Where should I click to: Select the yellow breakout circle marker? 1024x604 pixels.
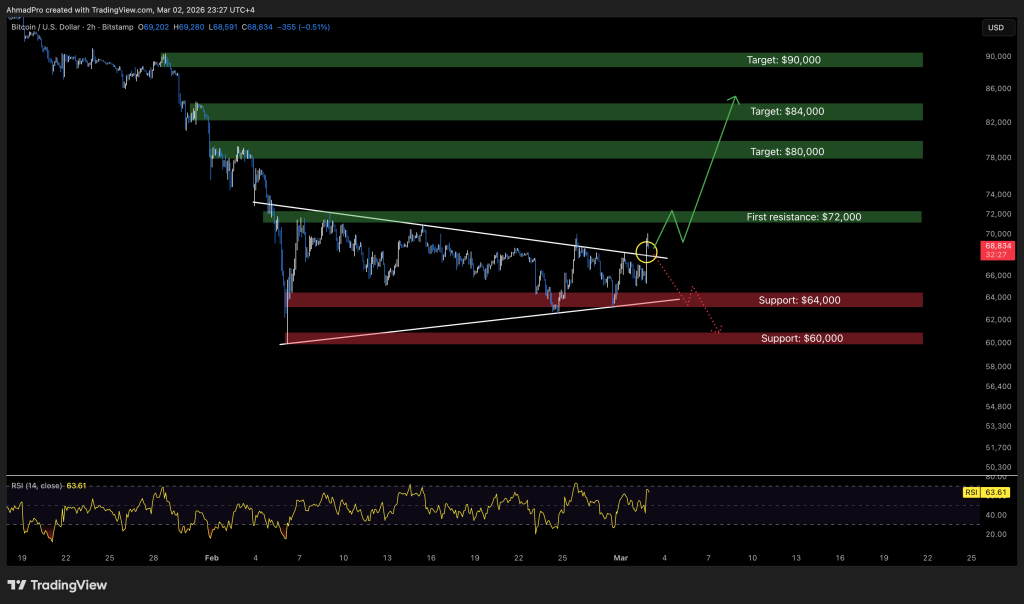[646, 254]
